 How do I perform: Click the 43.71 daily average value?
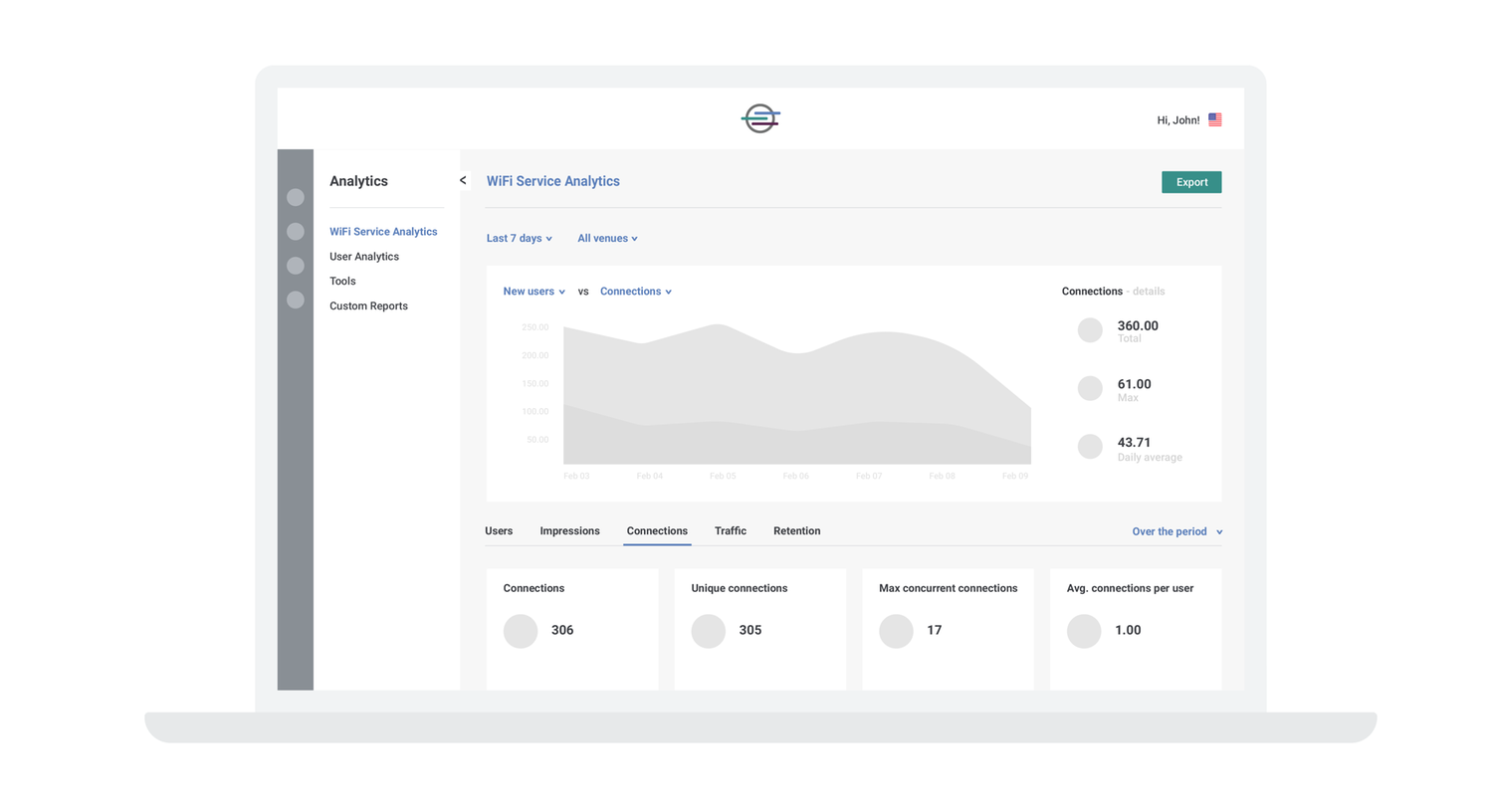pos(1134,443)
